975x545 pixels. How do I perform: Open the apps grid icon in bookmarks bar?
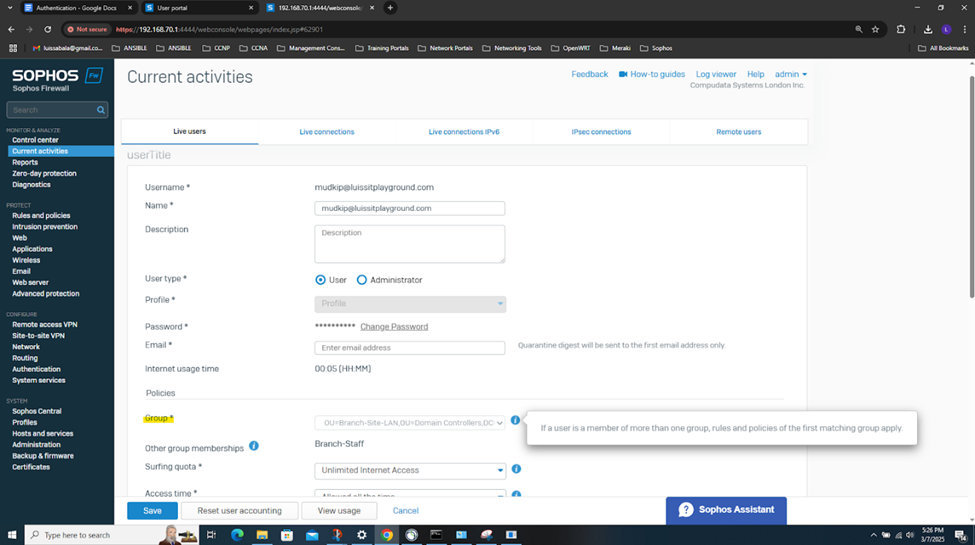tap(13, 48)
